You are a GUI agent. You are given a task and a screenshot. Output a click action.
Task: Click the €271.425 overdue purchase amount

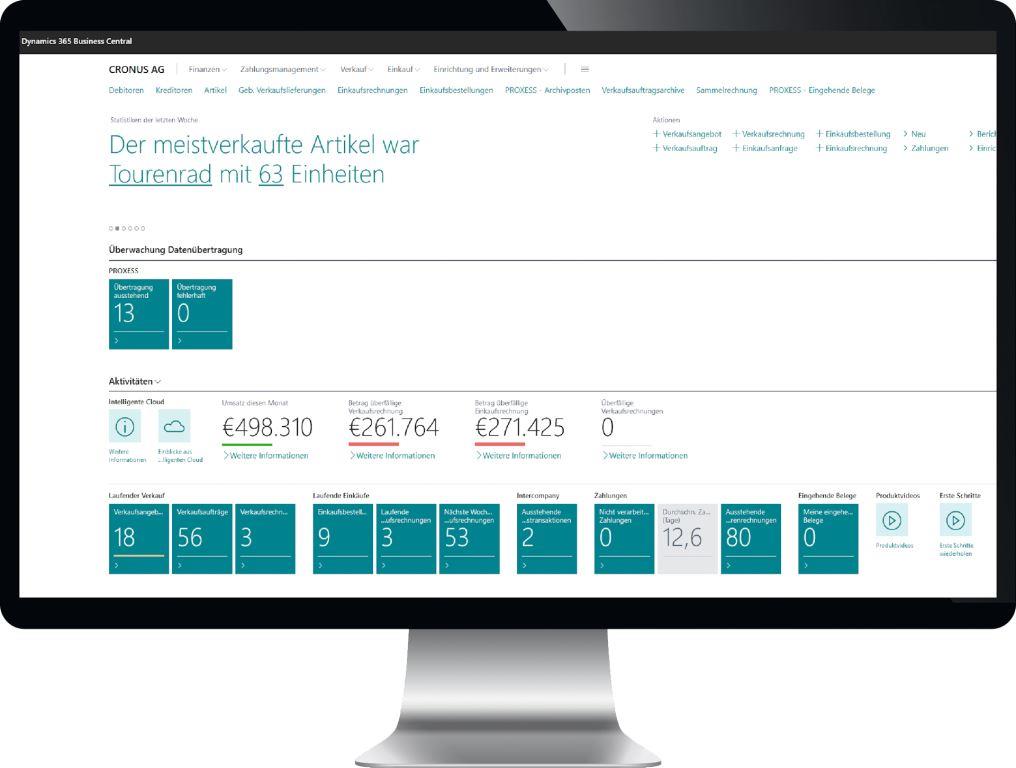(x=520, y=428)
